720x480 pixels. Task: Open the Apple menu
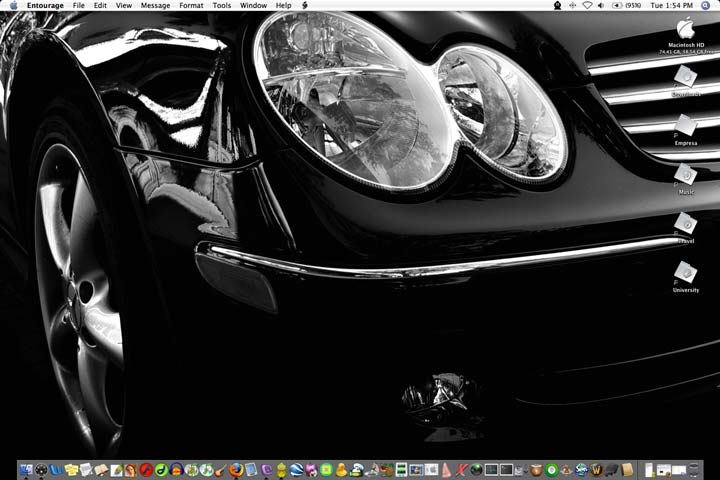tap(13, 5)
